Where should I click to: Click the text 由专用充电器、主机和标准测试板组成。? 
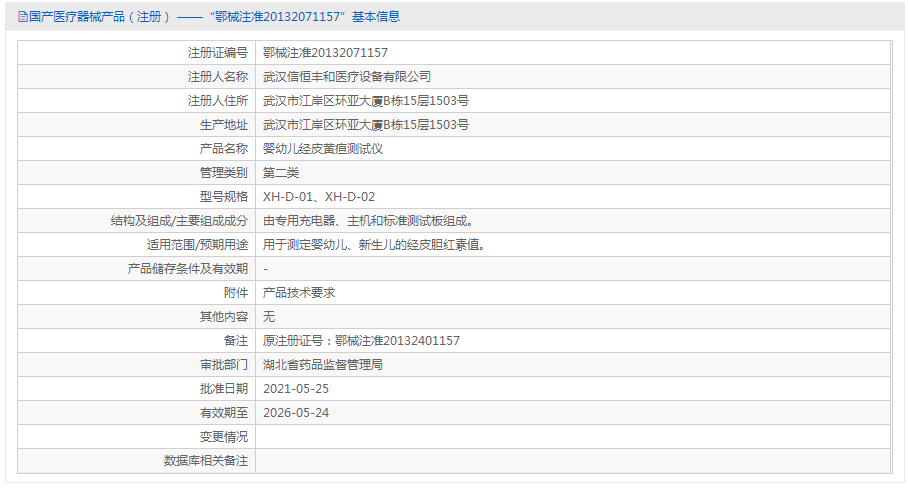pyautogui.click(x=369, y=221)
